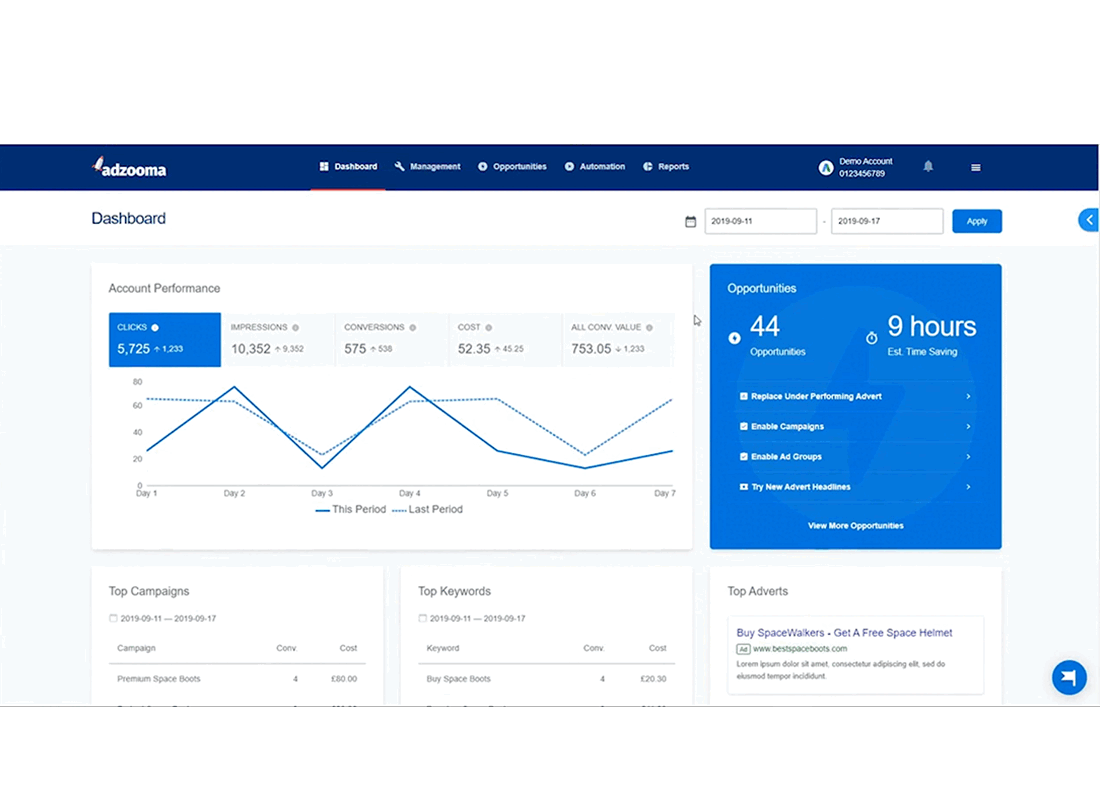Click the notification bell icon
This screenshot has height=810, width=1100.
(x=927, y=166)
